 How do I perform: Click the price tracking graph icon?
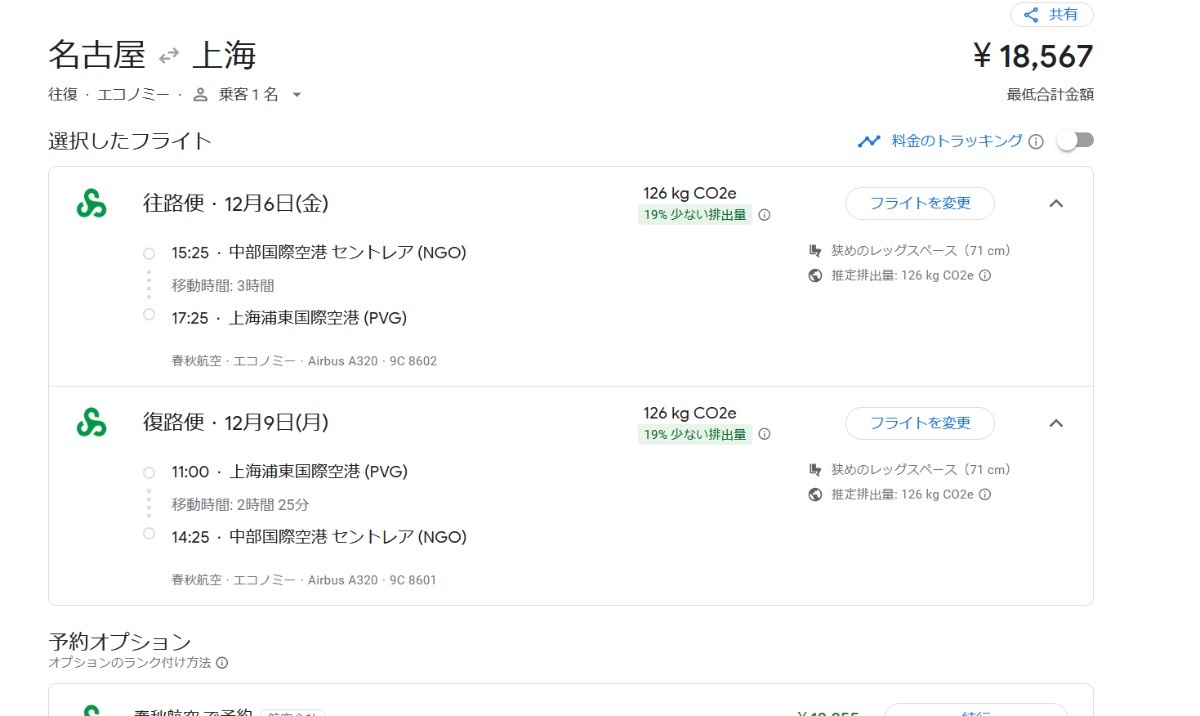coord(868,142)
